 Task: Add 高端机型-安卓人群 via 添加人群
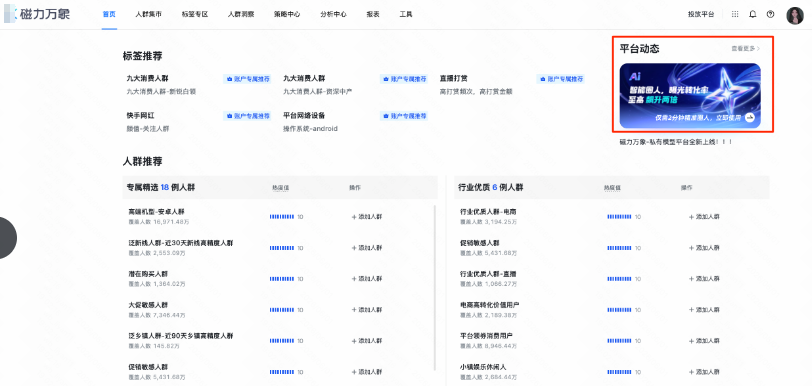[x=367, y=217]
